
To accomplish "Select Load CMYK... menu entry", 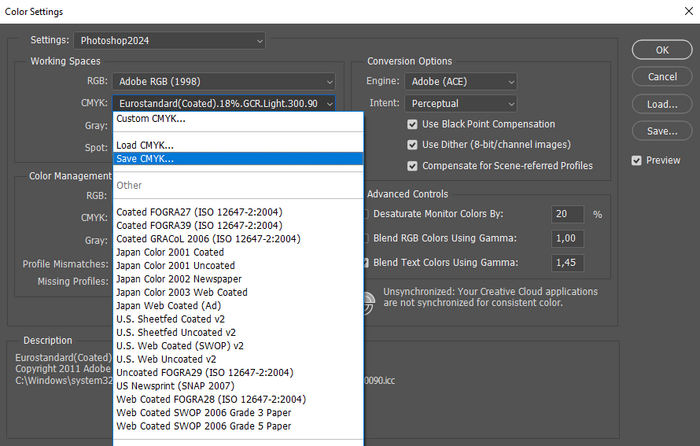I will pyautogui.click(x=145, y=146).
